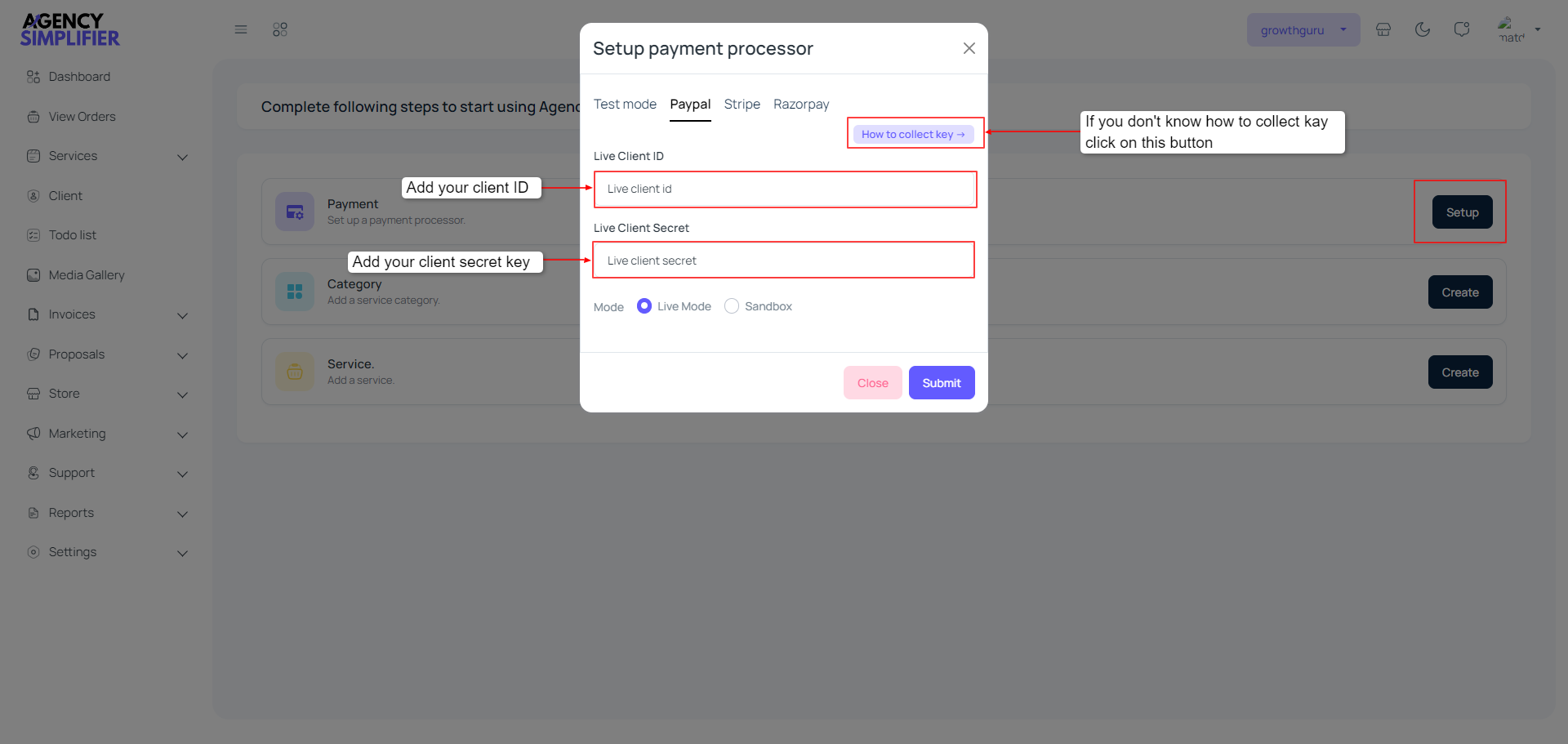Go to the Todo list page

73,234
